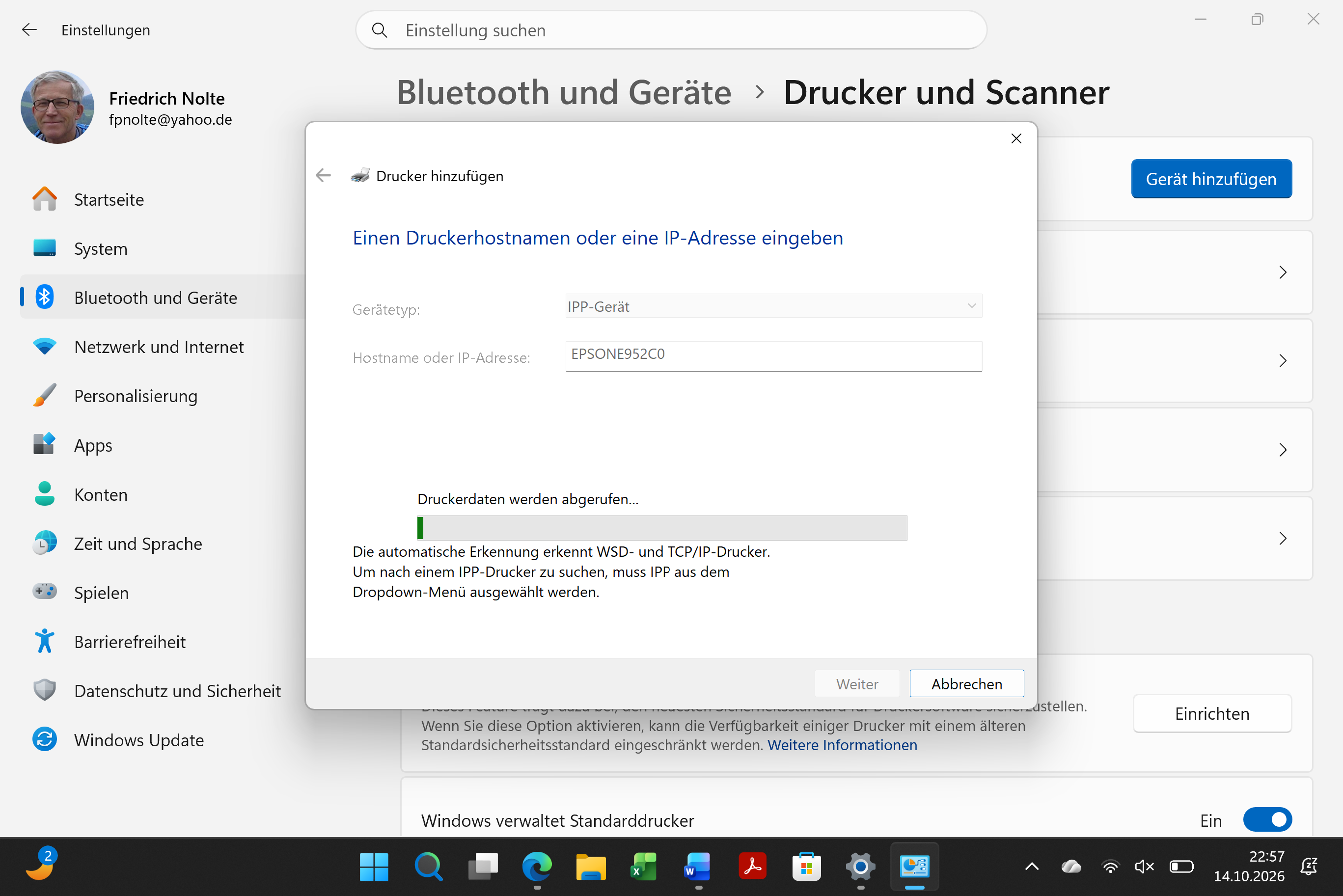Open Word from the taskbar
This screenshot has height=896, width=1343.
click(x=698, y=867)
